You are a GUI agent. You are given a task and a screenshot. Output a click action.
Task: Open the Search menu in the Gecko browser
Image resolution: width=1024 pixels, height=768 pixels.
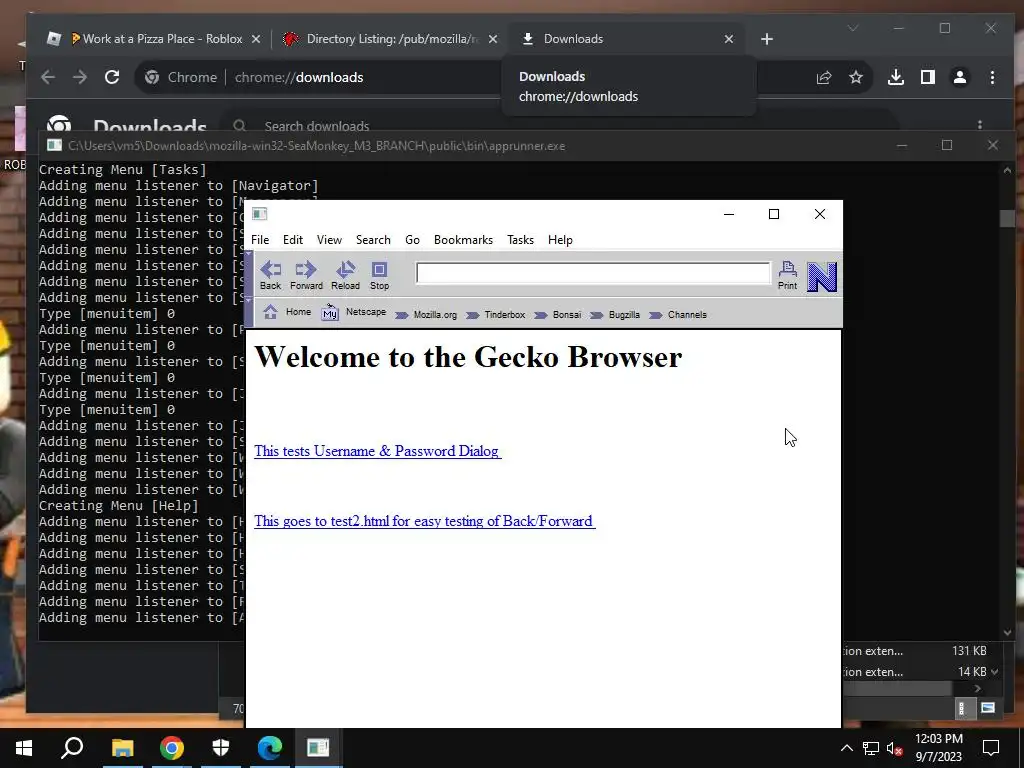pos(373,240)
